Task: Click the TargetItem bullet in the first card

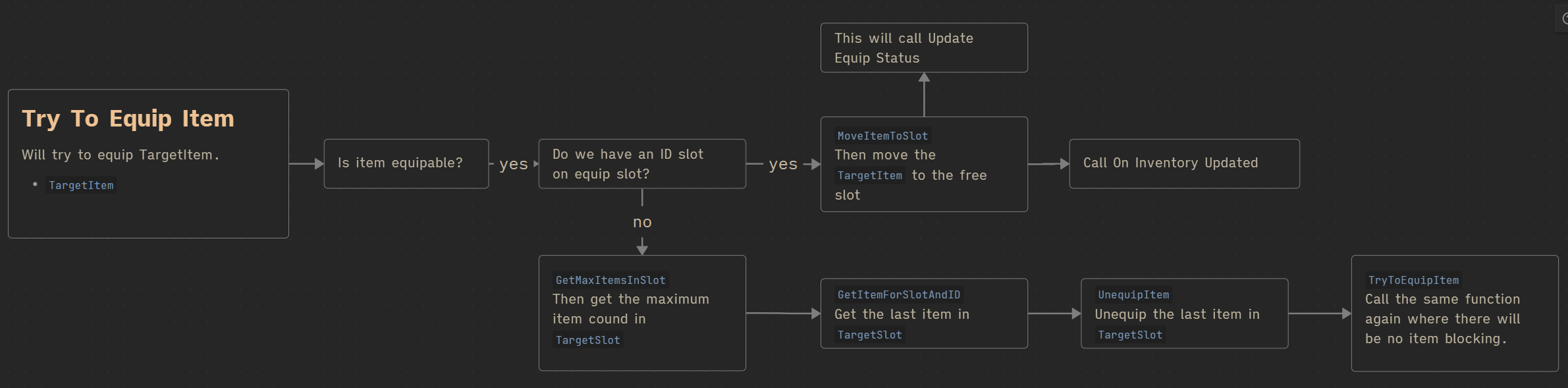Action: click(x=81, y=186)
